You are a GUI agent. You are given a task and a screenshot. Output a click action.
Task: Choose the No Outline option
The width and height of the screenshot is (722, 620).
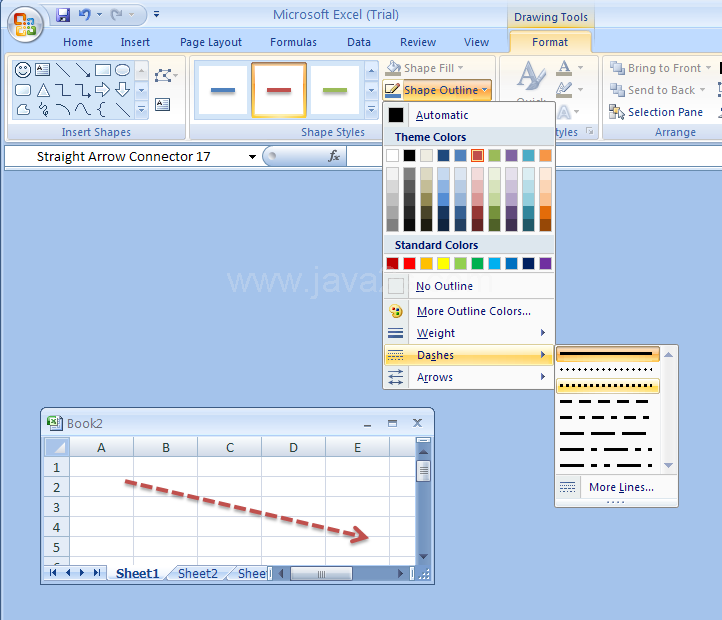pos(468,286)
